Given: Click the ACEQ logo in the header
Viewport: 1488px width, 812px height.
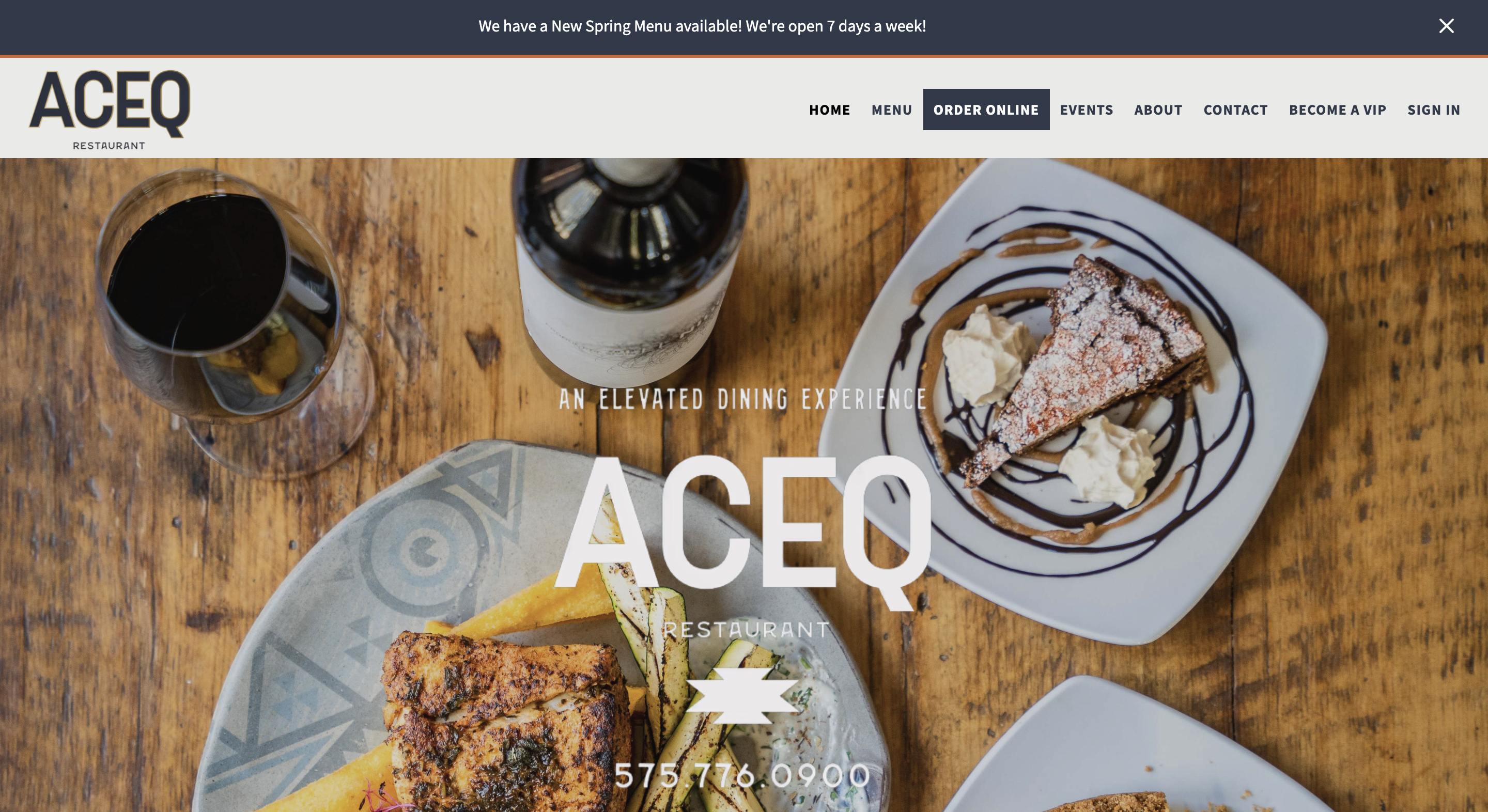Looking at the screenshot, I should [110, 110].
